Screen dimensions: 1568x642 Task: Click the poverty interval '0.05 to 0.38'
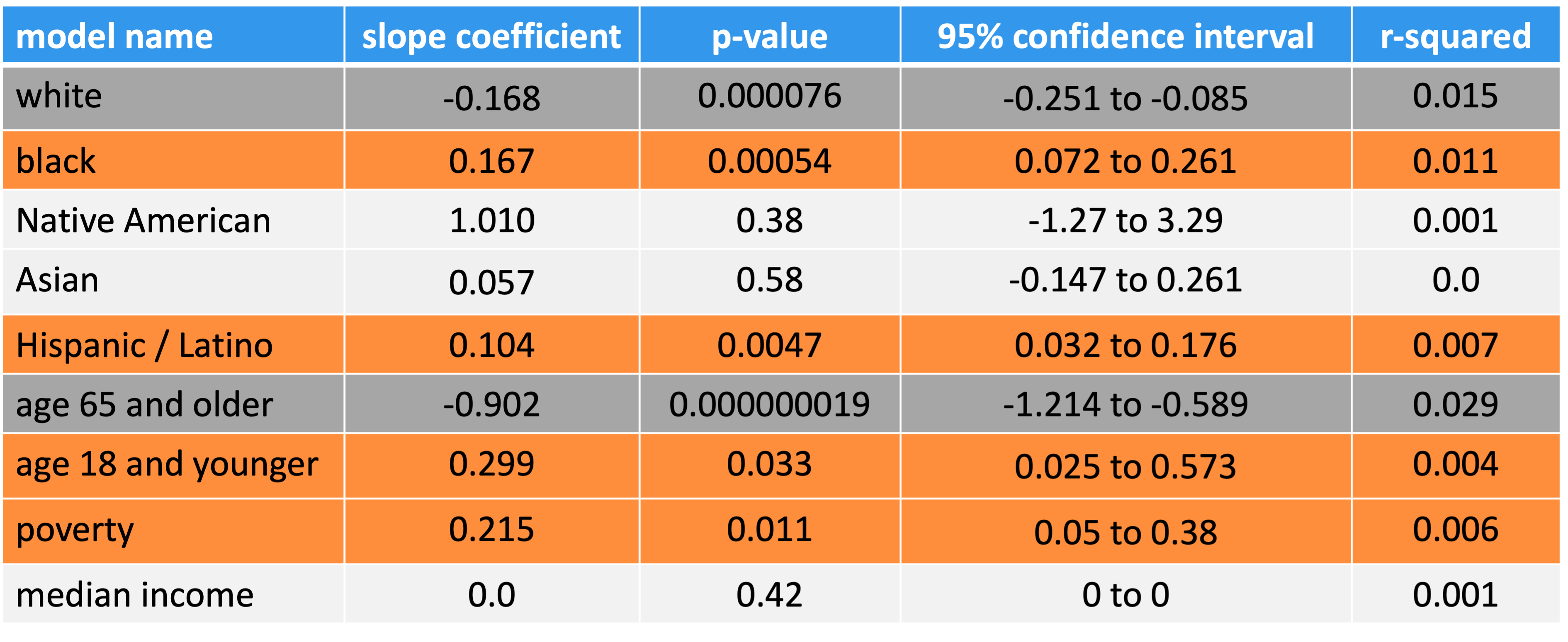(x=1125, y=533)
